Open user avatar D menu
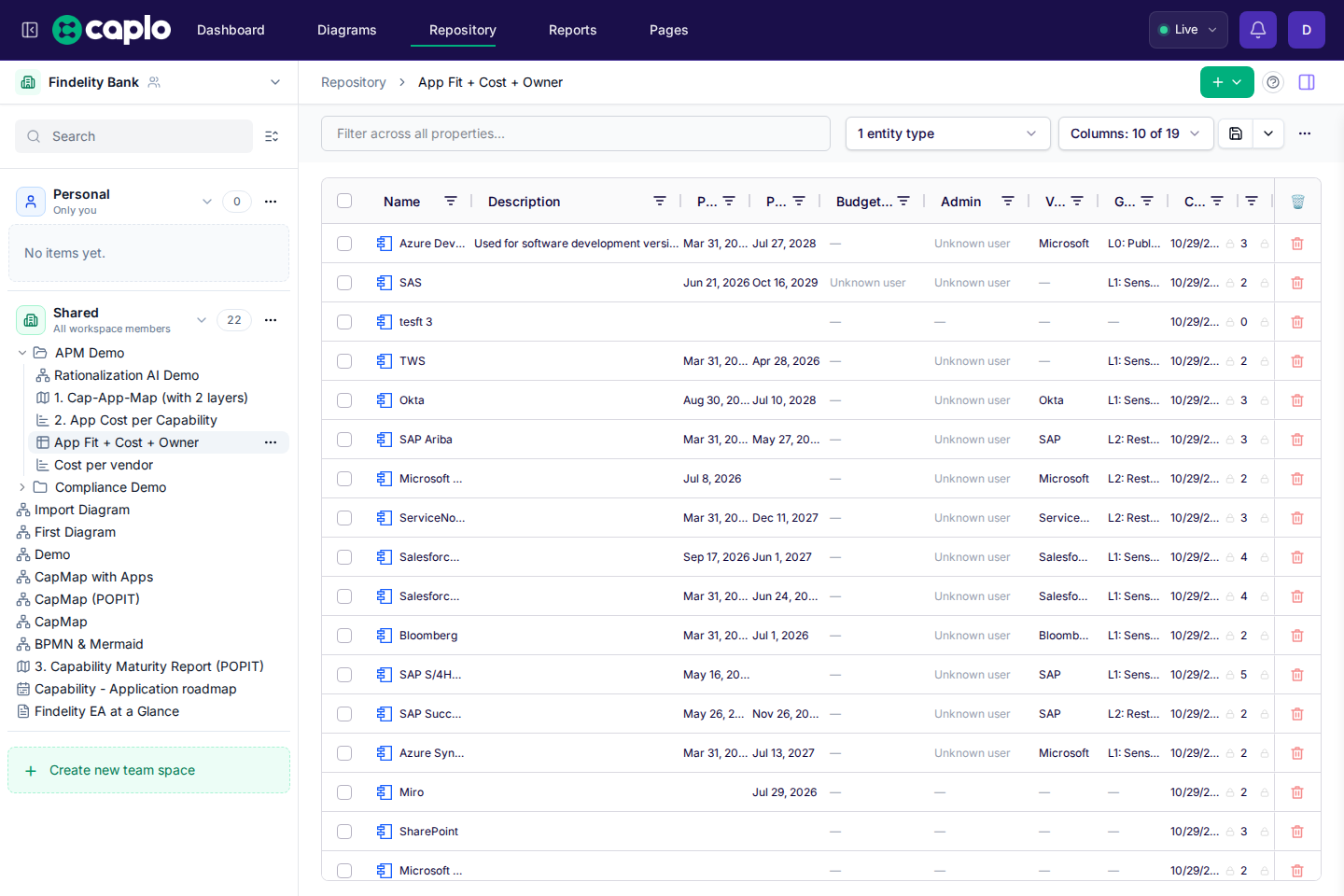The height and width of the screenshot is (896, 1344). (1307, 30)
